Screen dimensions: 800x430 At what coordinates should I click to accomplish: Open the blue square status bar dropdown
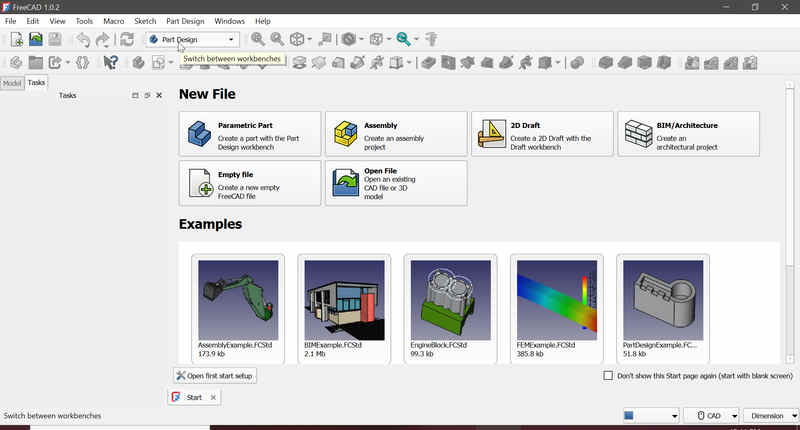point(651,416)
